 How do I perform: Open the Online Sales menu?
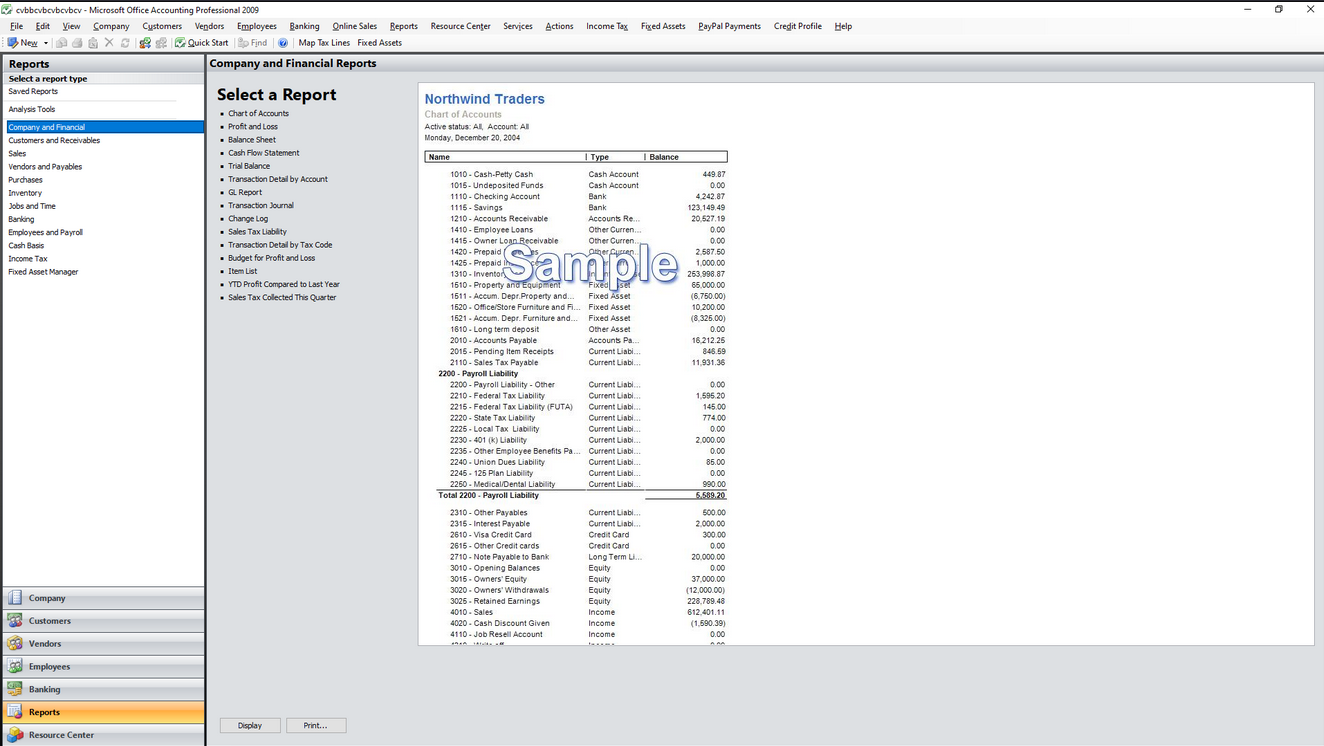coord(355,26)
